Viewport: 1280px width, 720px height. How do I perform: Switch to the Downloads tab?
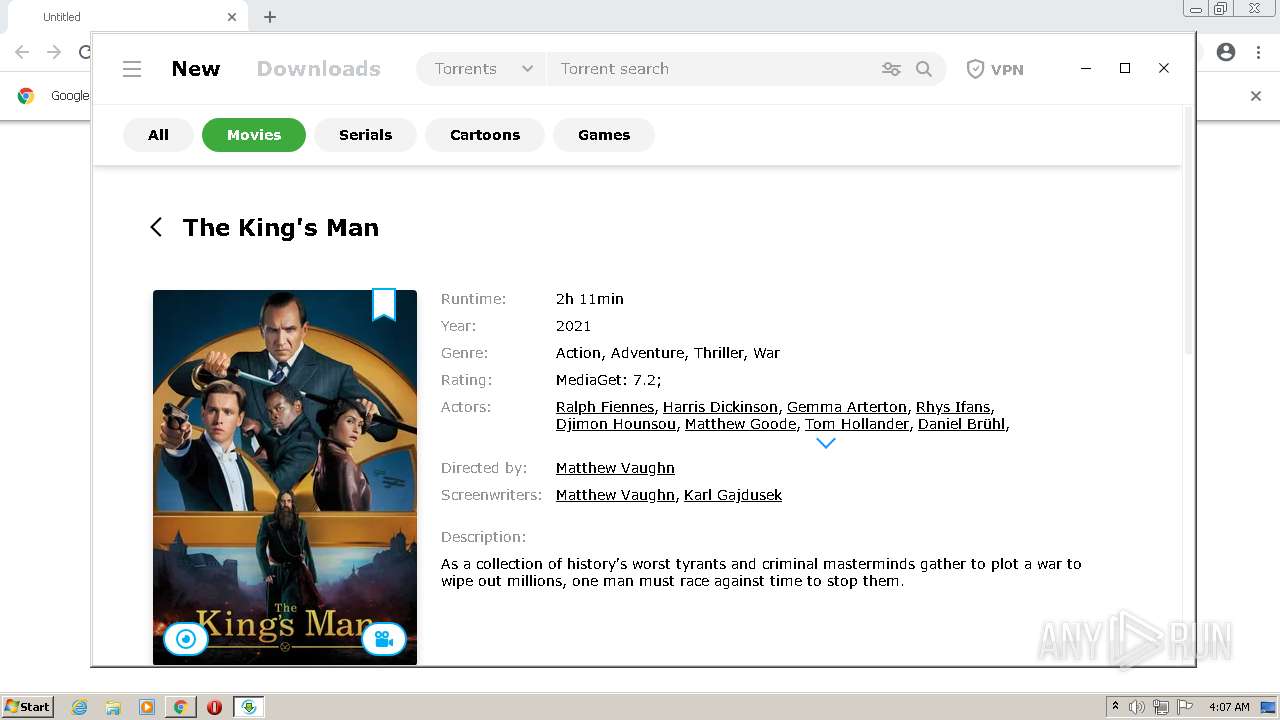319,69
